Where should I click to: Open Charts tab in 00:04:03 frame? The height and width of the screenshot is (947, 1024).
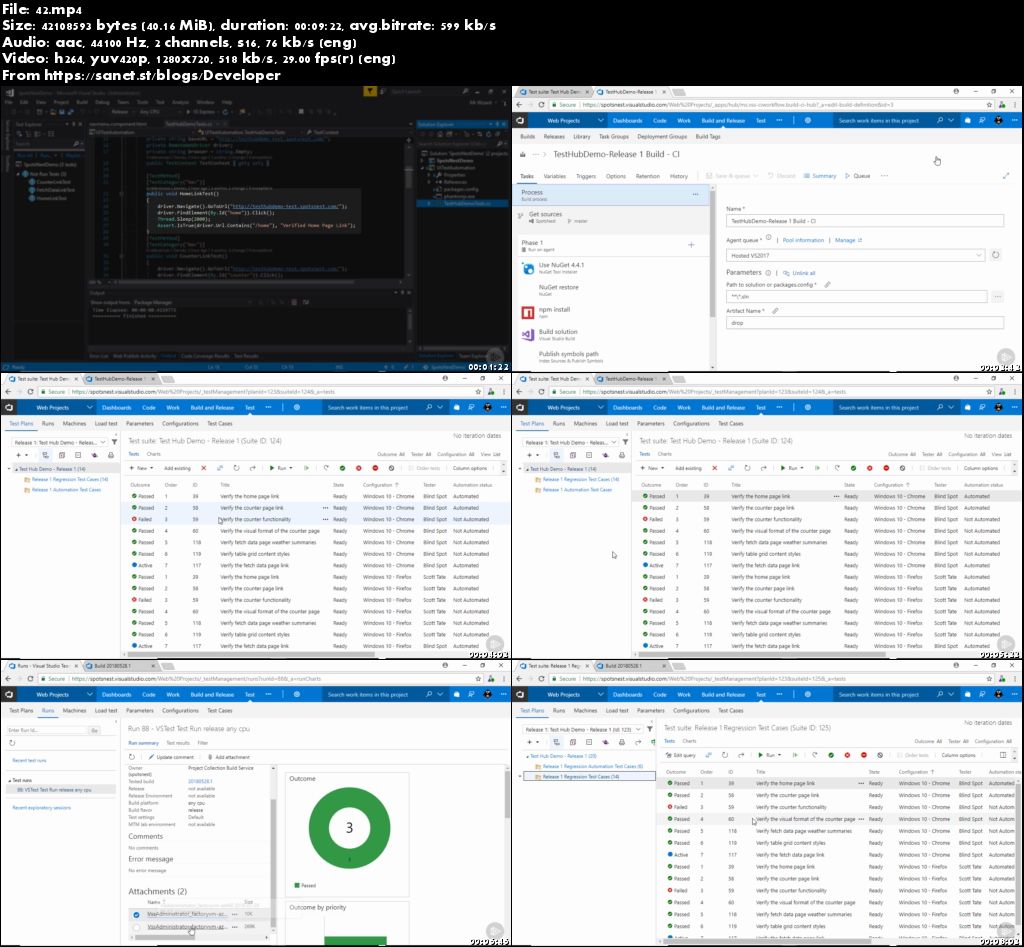[x=153, y=454]
